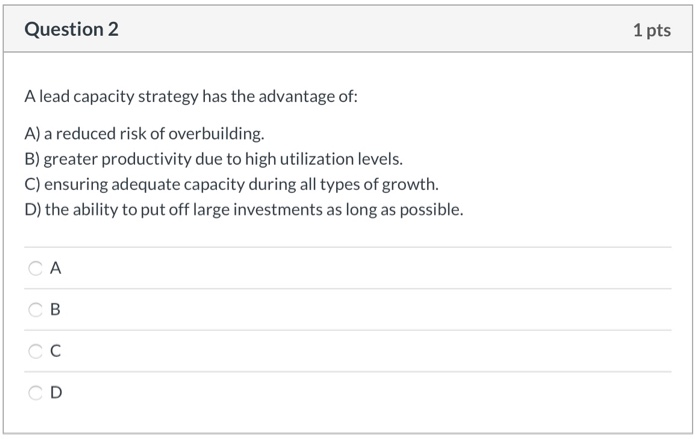Mark the answer C radio button
Viewport: 700px width, 439px height.
(35, 351)
